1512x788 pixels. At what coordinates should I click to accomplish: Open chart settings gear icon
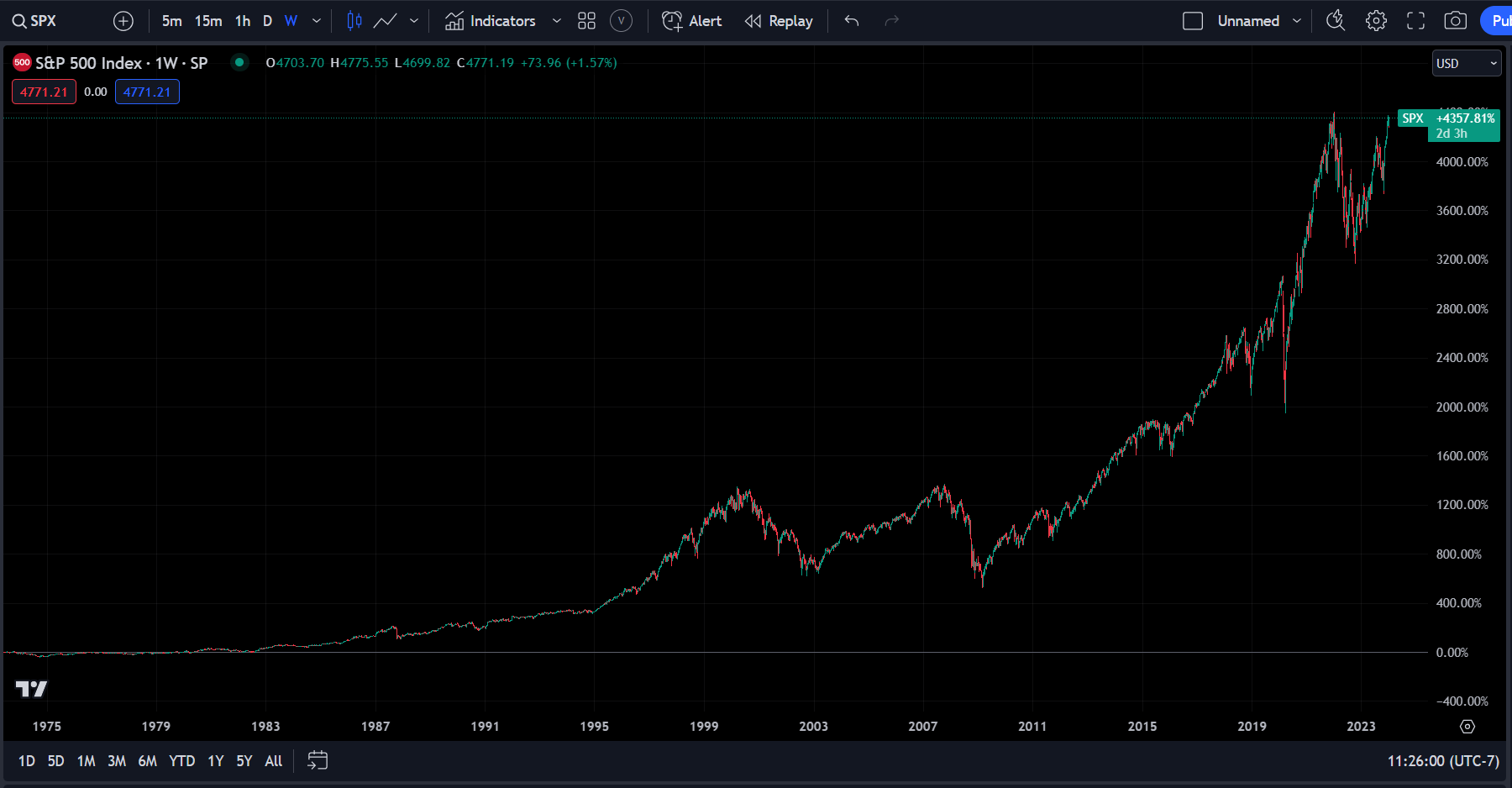pyautogui.click(x=1376, y=21)
